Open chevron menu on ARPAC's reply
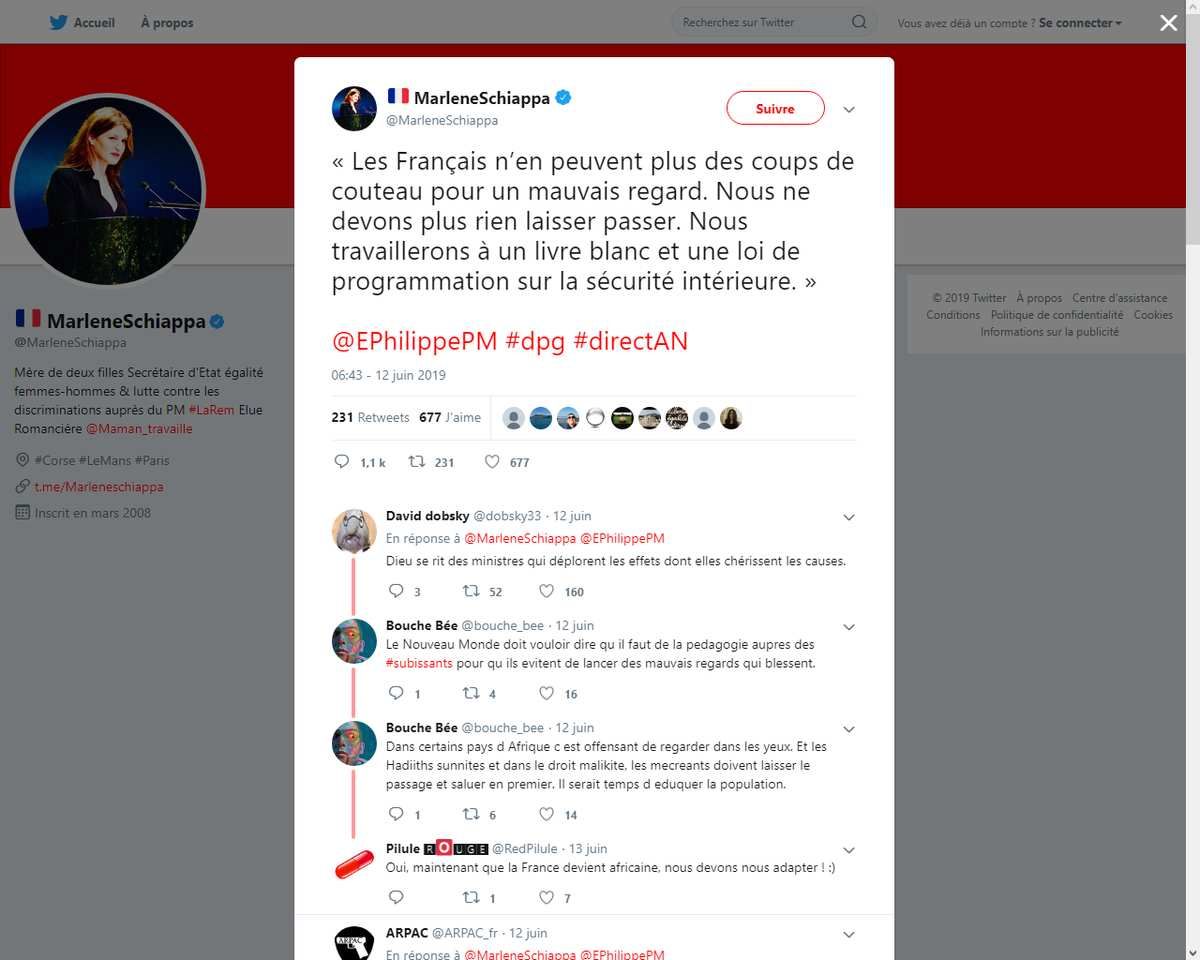The height and width of the screenshot is (960, 1200). click(x=849, y=935)
